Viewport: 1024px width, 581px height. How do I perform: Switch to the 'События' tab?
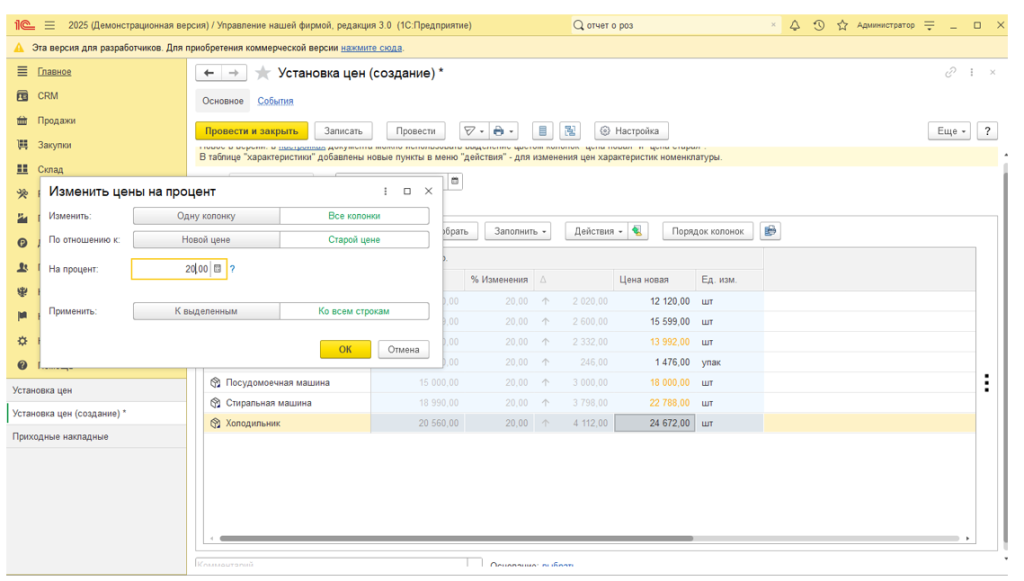point(275,101)
